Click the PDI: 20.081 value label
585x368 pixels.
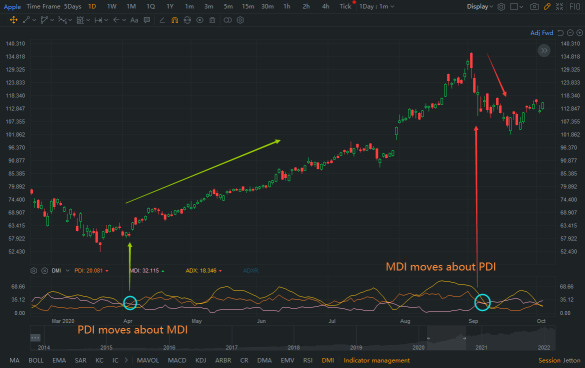[88, 271]
